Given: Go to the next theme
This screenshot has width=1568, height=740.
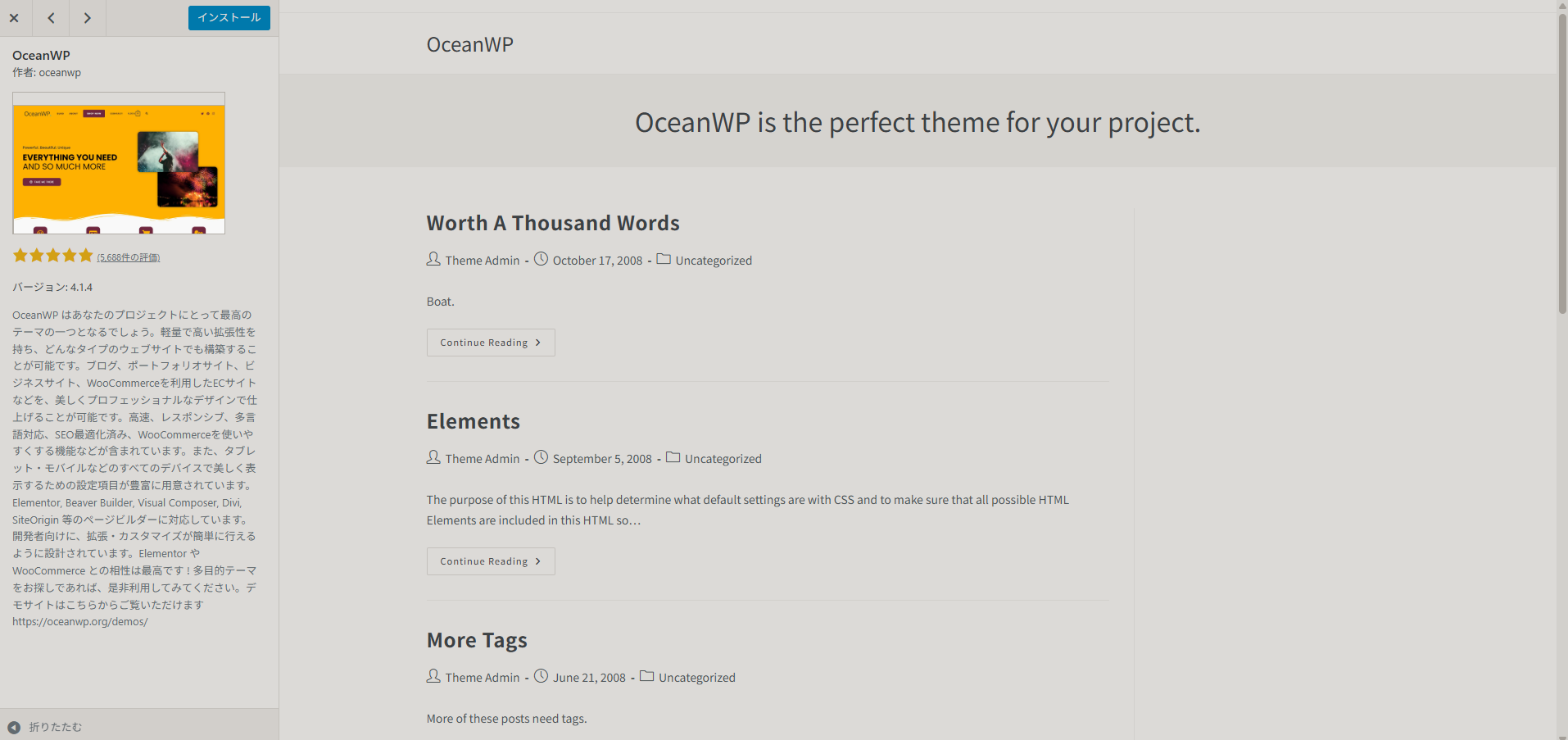Looking at the screenshot, I should pyautogui.click(x=88, y=18).
